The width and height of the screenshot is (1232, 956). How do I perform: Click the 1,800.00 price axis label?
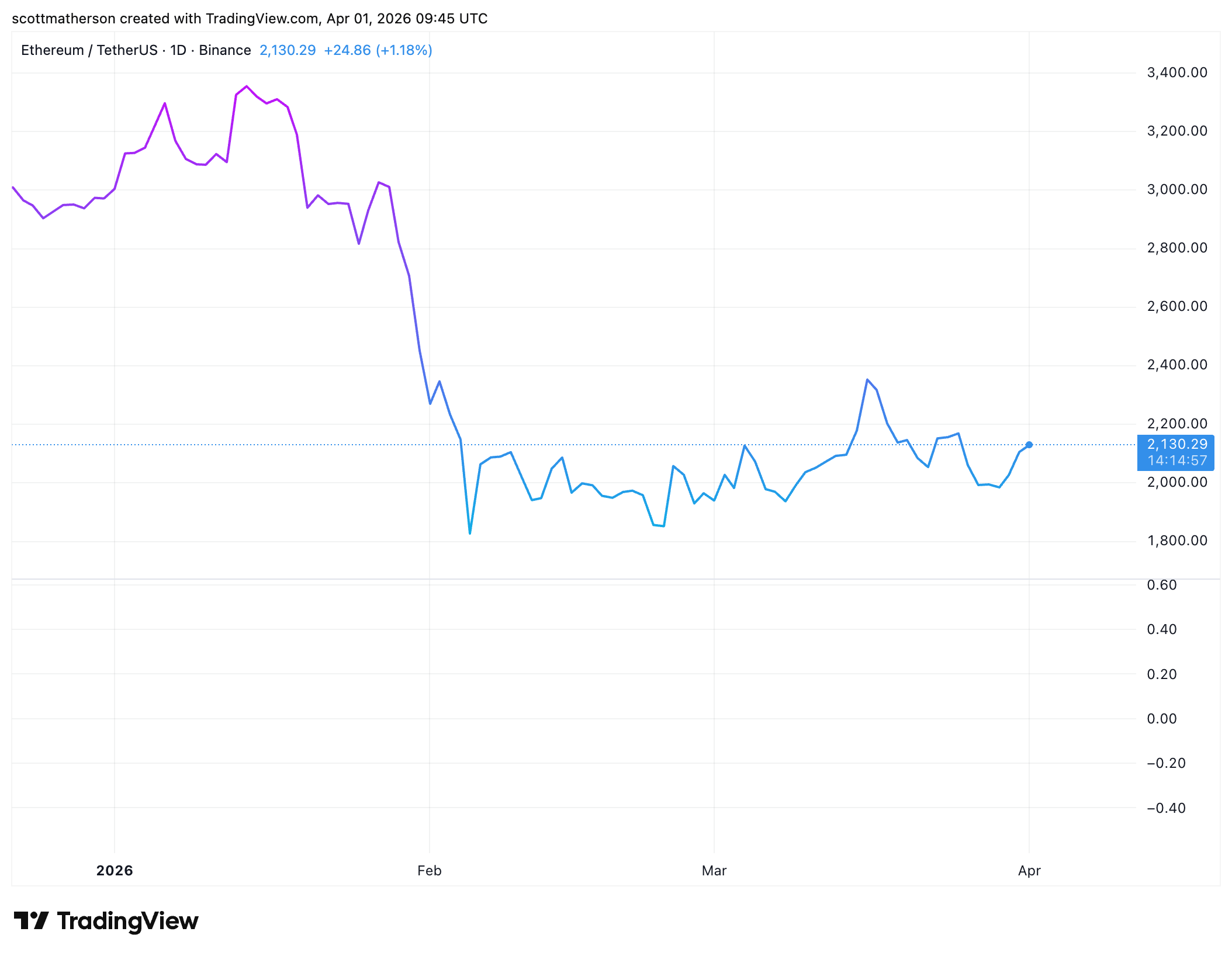(1176, 541)
